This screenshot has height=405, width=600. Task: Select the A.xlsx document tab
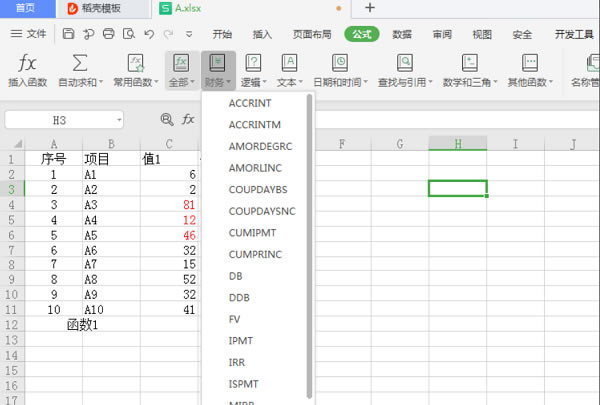pos(251,8)
